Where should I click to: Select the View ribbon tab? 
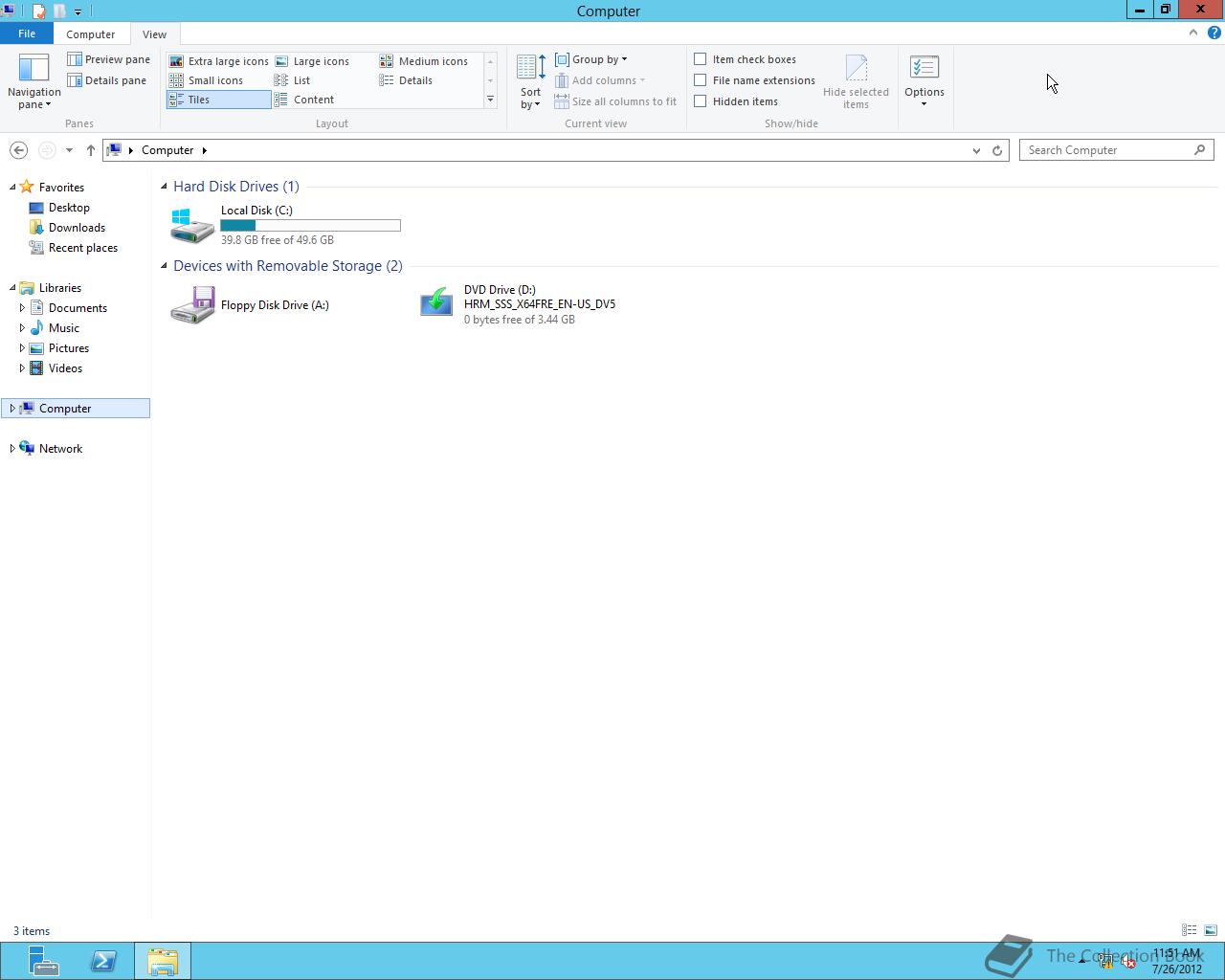coord(154,33)
